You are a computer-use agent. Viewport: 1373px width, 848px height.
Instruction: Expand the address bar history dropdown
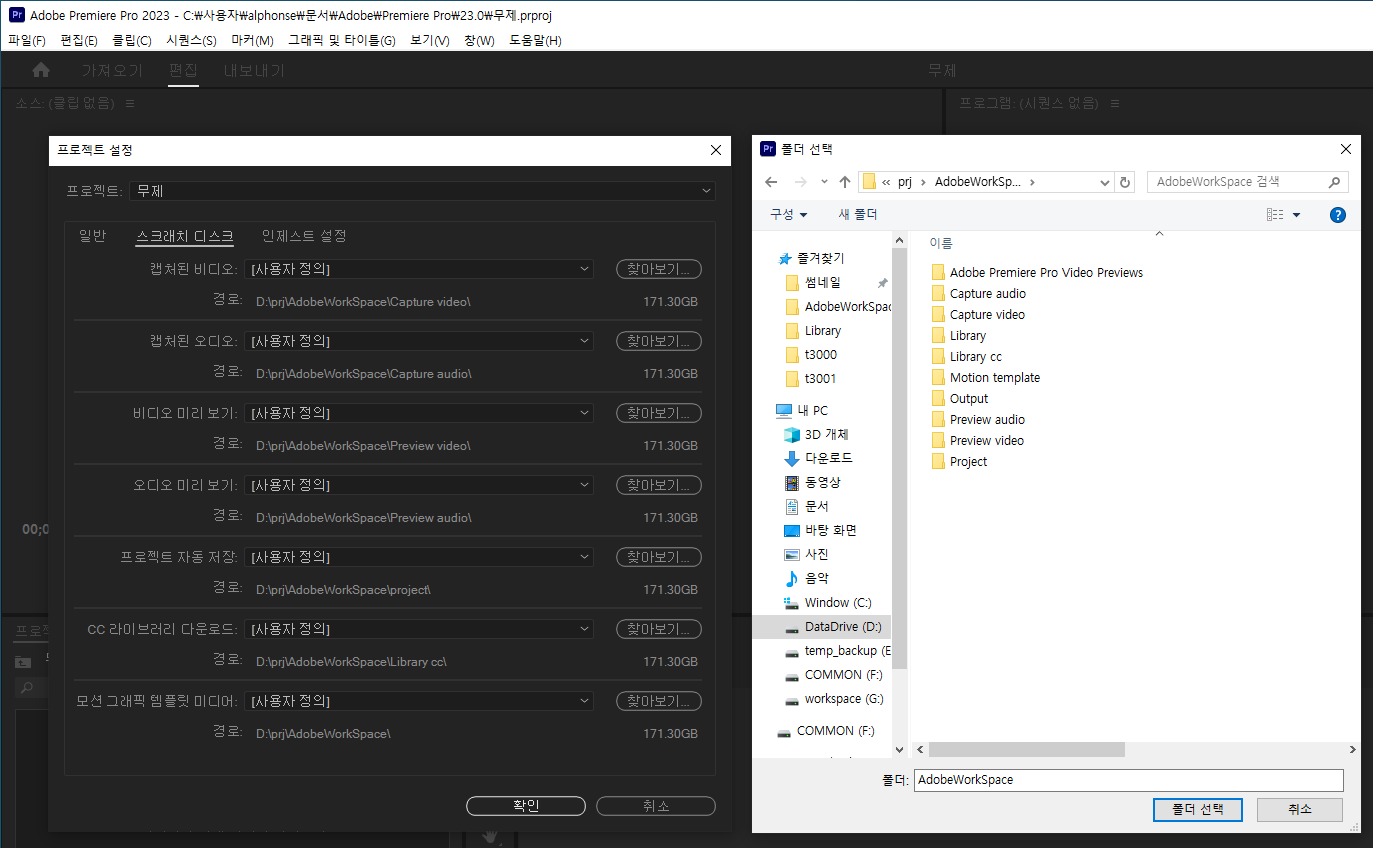click(x=1104, y=182)
